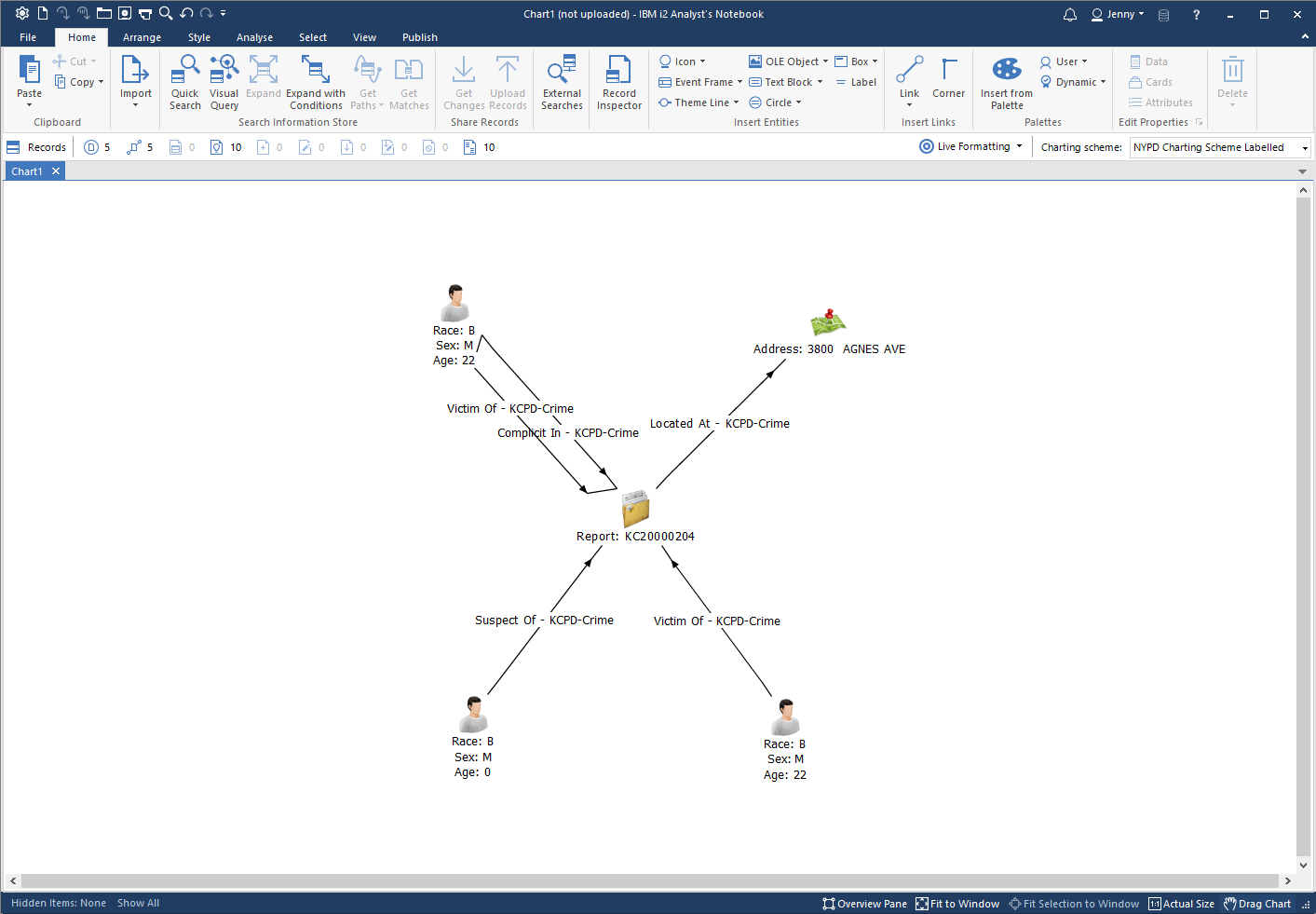Click the horizontal scrollbar of the chart
This screenshot has width=1316, height=914.
pos(648,880)
